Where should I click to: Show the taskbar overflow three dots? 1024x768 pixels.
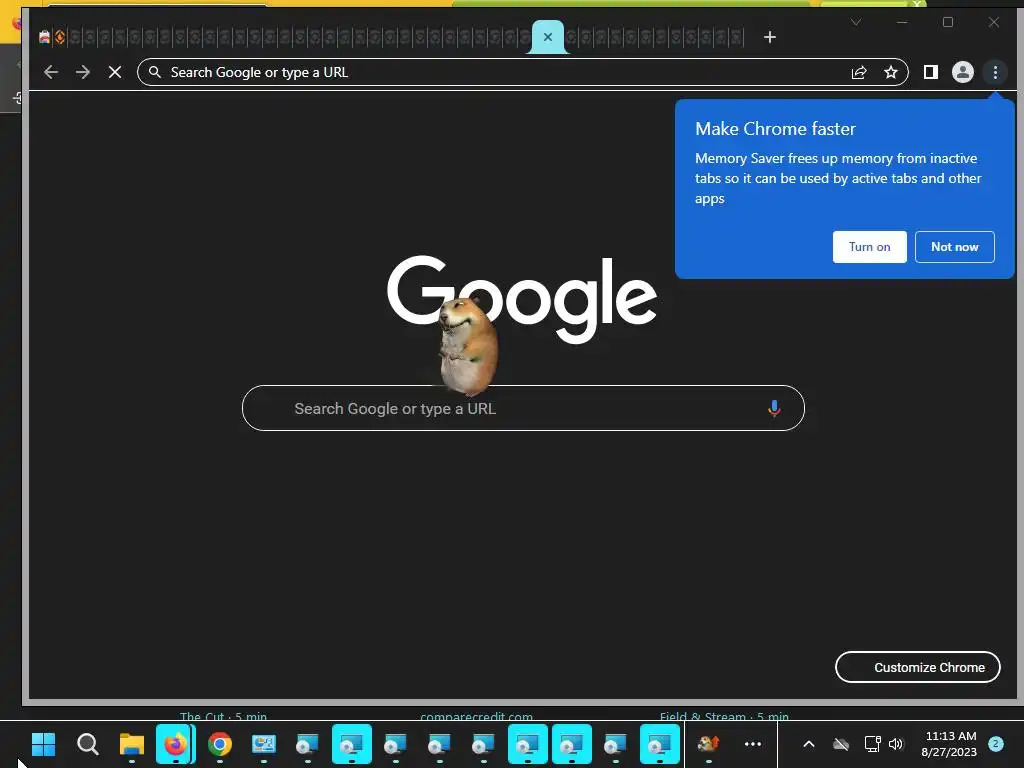(753, 744)
